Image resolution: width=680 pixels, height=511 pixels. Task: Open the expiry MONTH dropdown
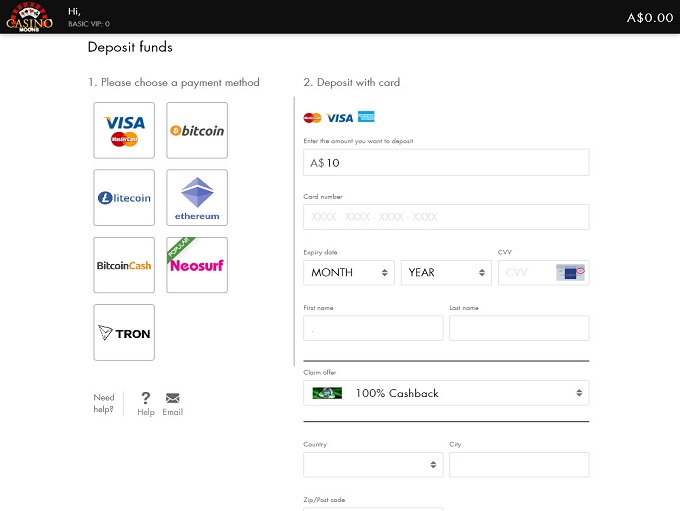tap(349, 272)
